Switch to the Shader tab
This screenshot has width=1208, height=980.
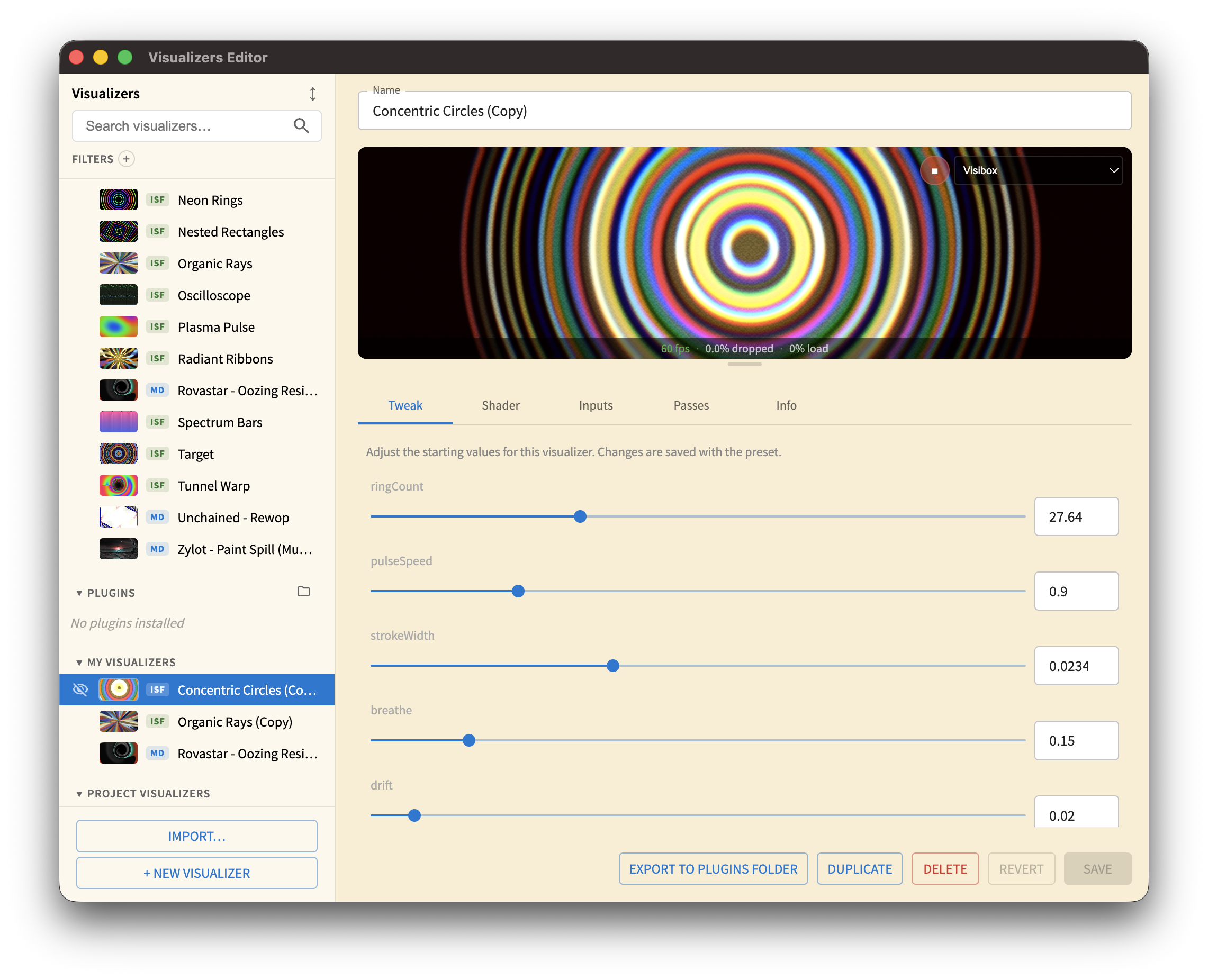click(x=500, y=405)
